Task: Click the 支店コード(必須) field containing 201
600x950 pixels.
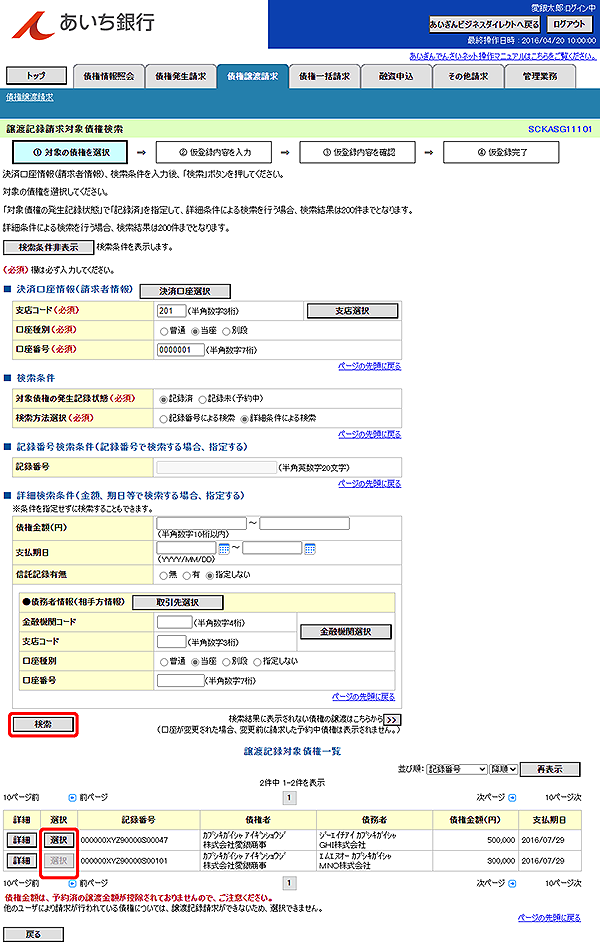Action: pos(171,311)
